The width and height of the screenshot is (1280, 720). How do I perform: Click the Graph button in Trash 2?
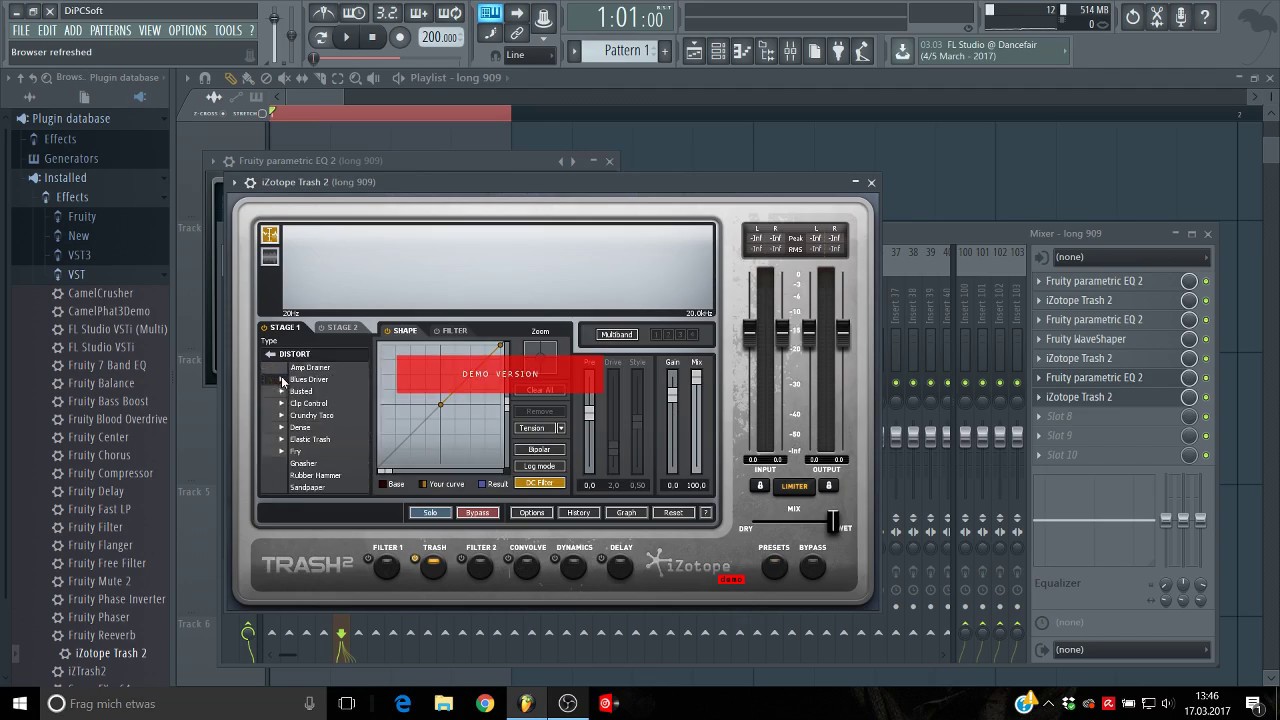[x=626, y=513]
